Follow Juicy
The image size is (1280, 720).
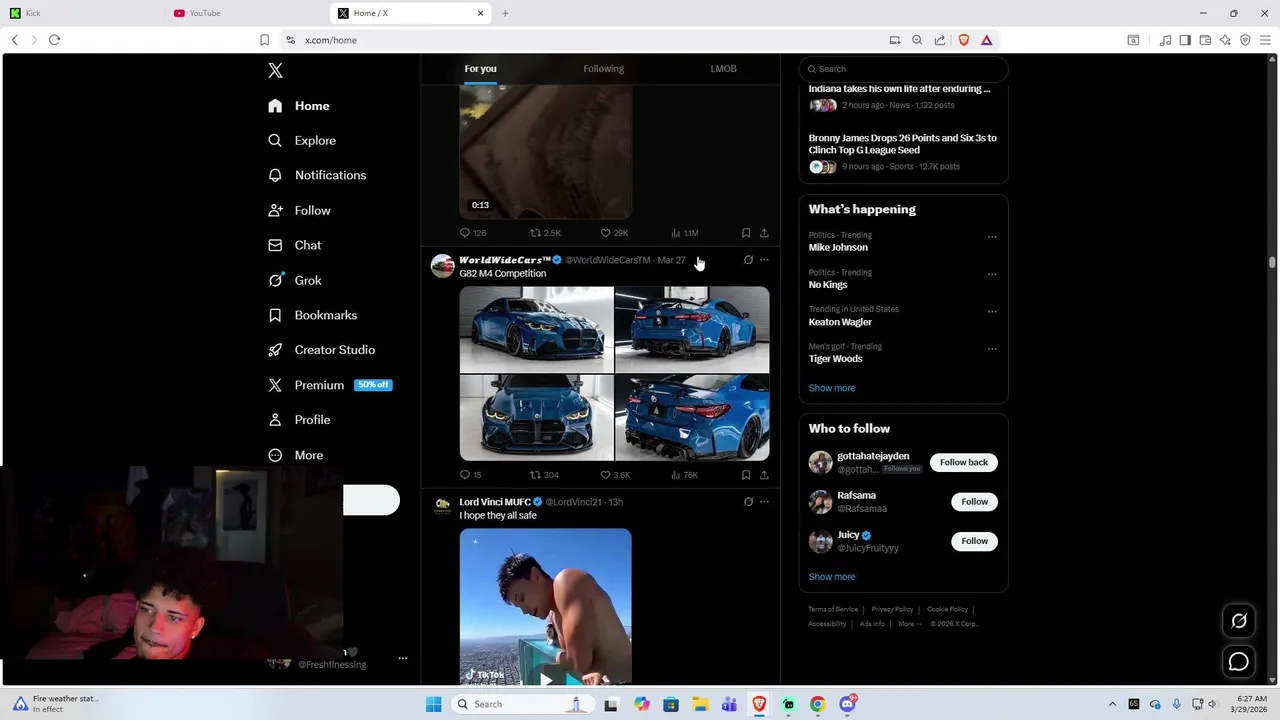[974, 541]
